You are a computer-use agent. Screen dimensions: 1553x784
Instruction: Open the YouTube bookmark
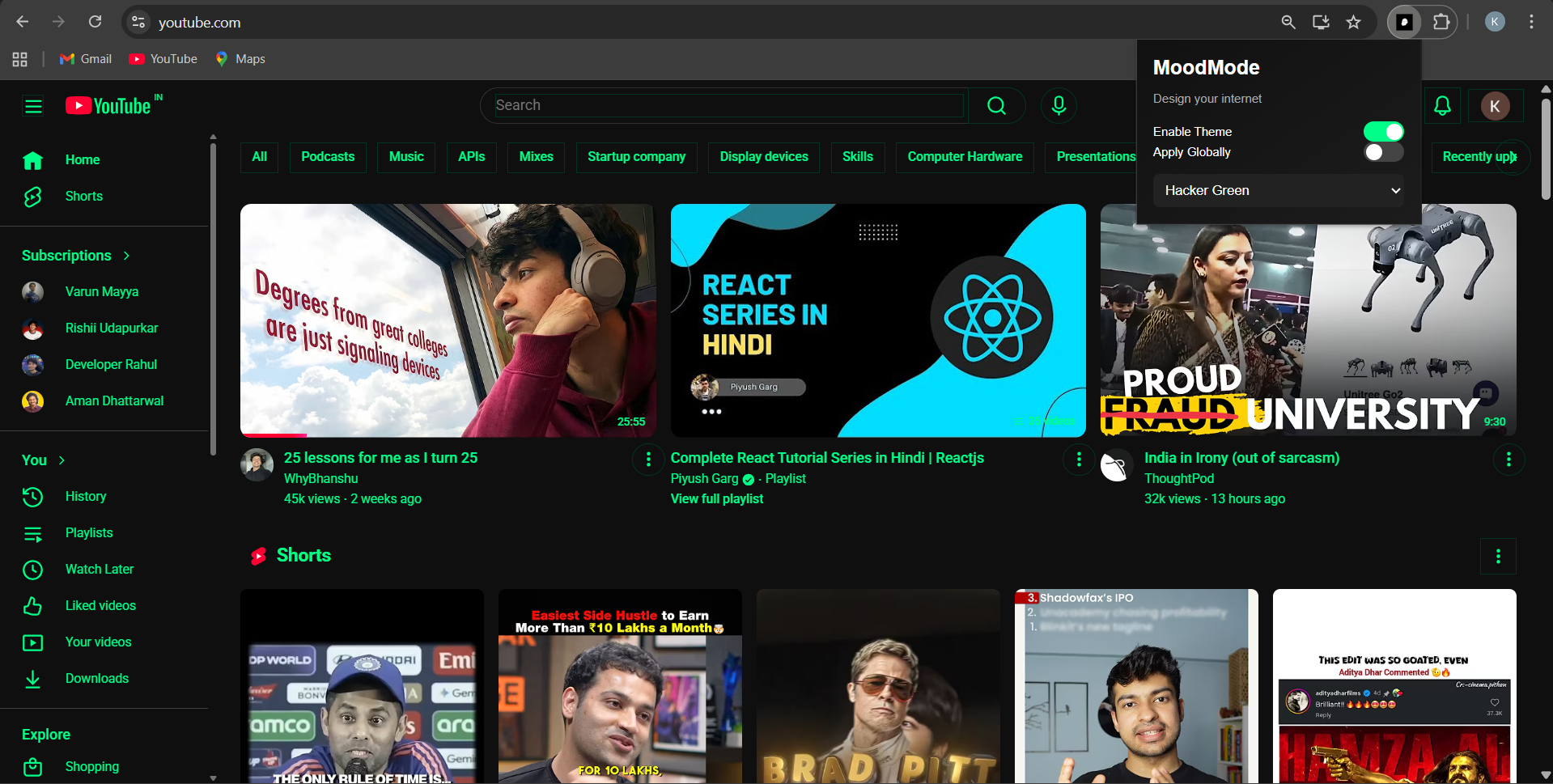[163, 59]
